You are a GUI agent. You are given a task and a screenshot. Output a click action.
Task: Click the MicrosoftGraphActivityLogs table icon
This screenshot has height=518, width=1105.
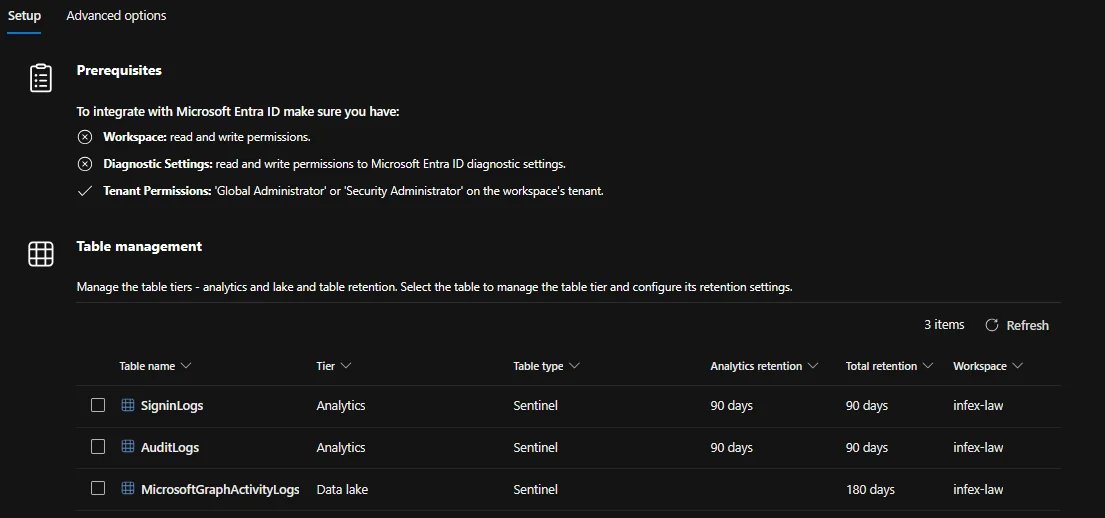click(128, 489)
